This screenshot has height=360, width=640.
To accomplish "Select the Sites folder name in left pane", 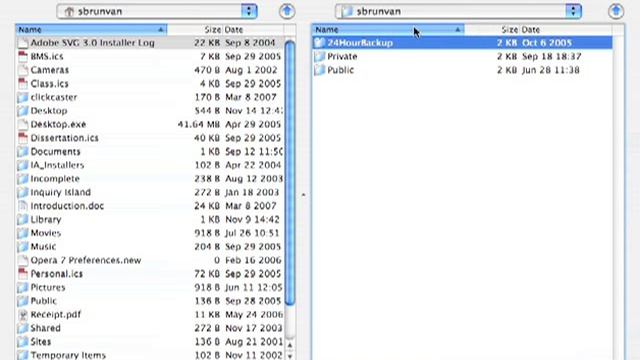I will 41,342.
